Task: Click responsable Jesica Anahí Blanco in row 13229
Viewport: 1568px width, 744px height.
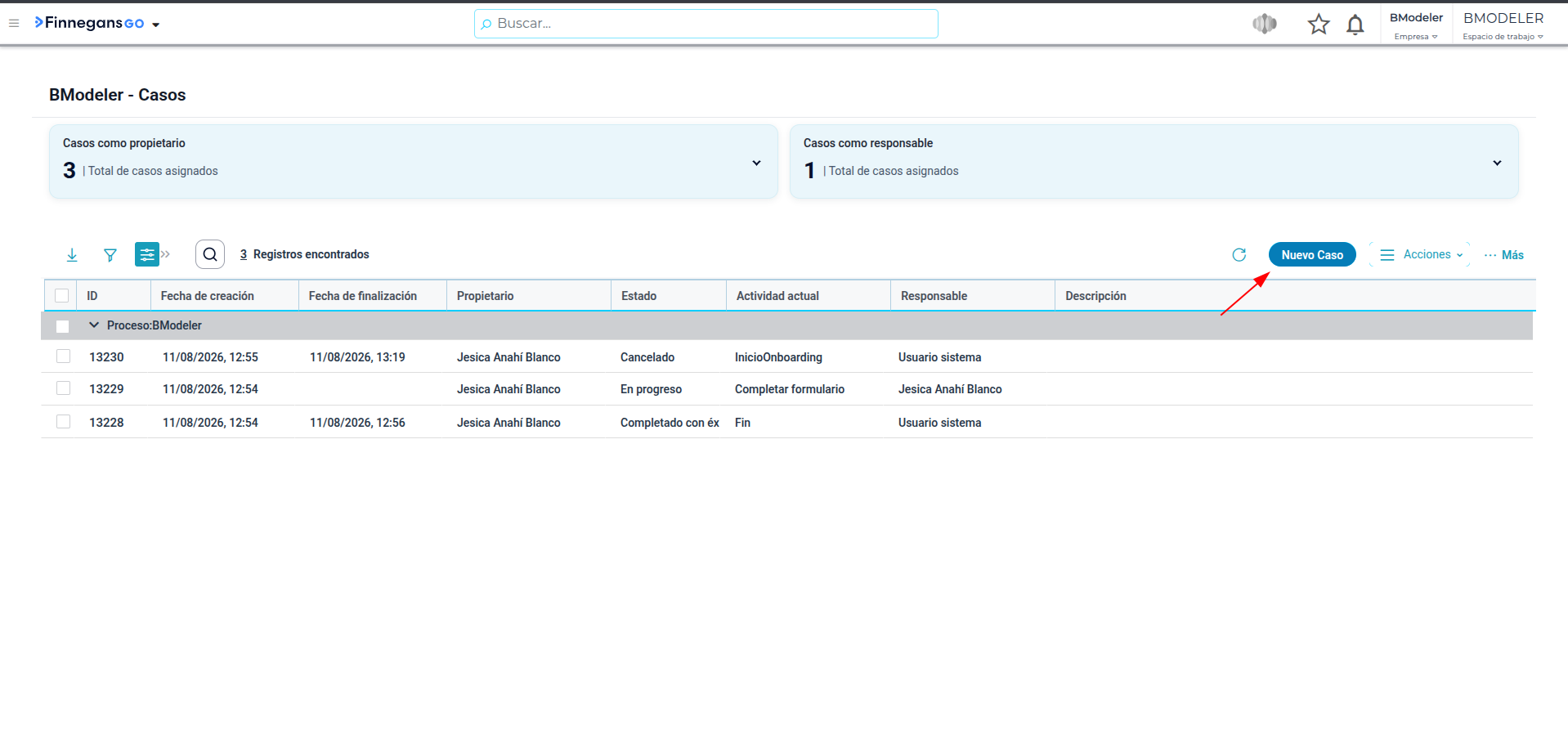Action: [950, 389]
